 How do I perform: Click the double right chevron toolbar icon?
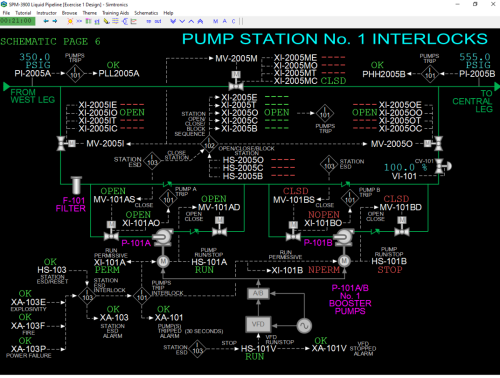tap(79, 21)
